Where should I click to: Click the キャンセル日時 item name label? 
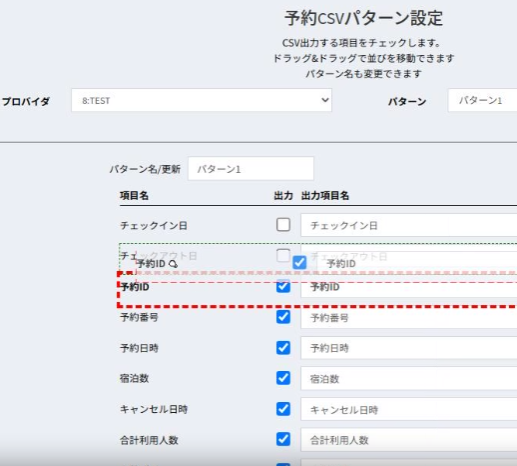coord(154,409)
